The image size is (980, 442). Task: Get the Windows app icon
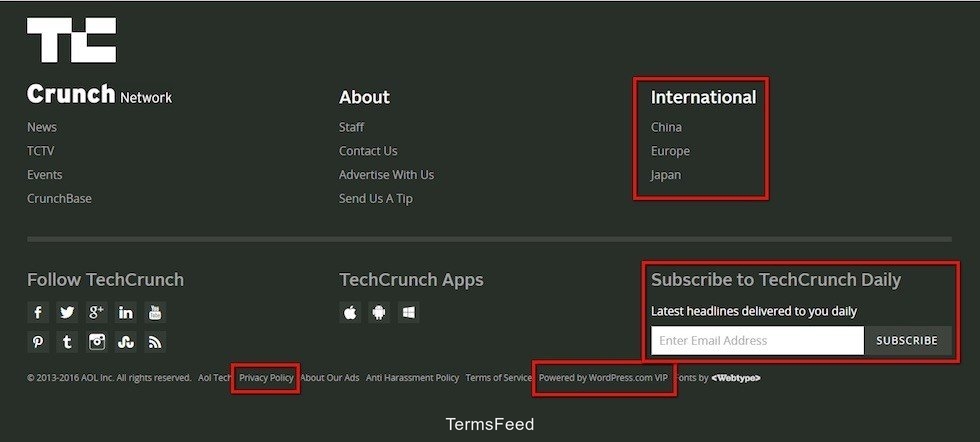click(x=408, y=313)
